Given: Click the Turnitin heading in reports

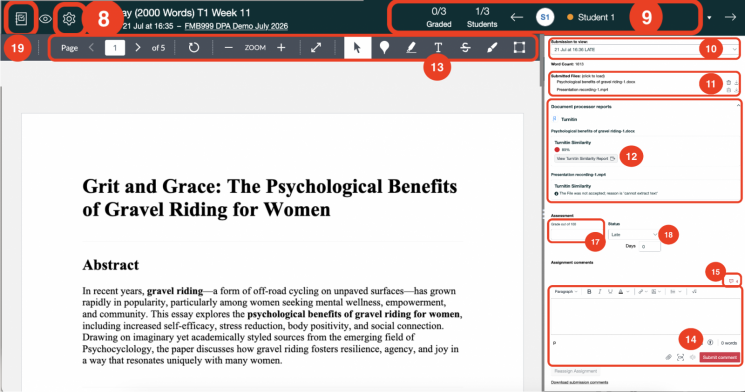Looking at the screenshot, I should 569,119.
